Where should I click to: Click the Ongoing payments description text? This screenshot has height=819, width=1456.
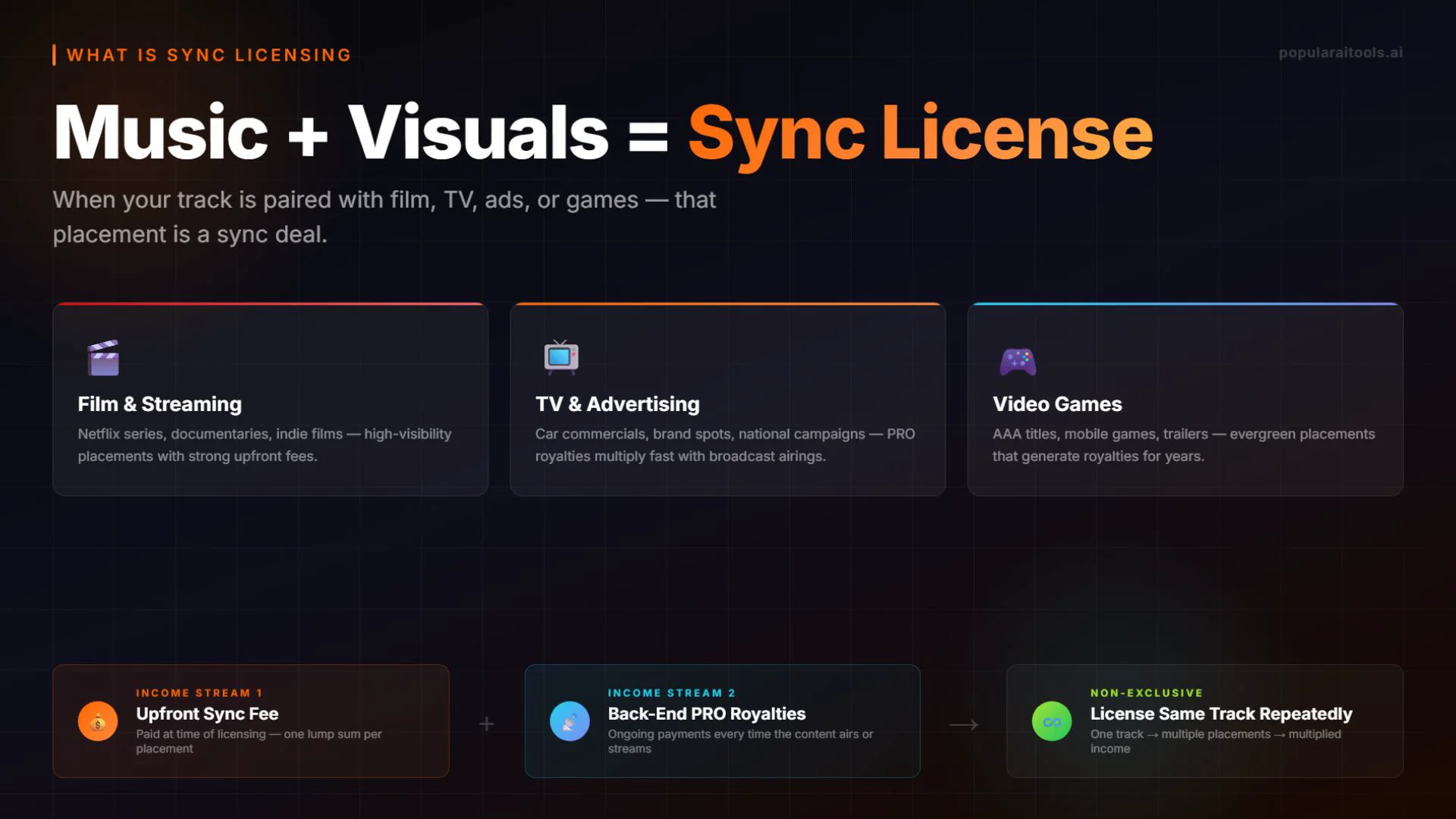(740, 742)
